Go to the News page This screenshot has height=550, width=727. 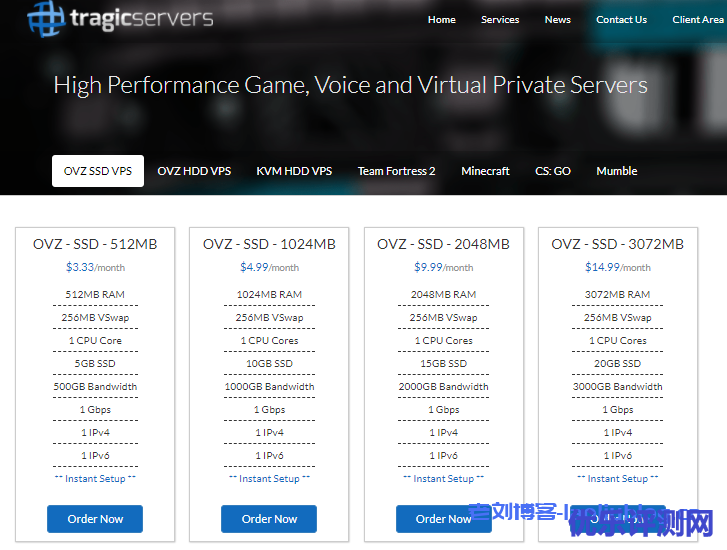point(557,19)
